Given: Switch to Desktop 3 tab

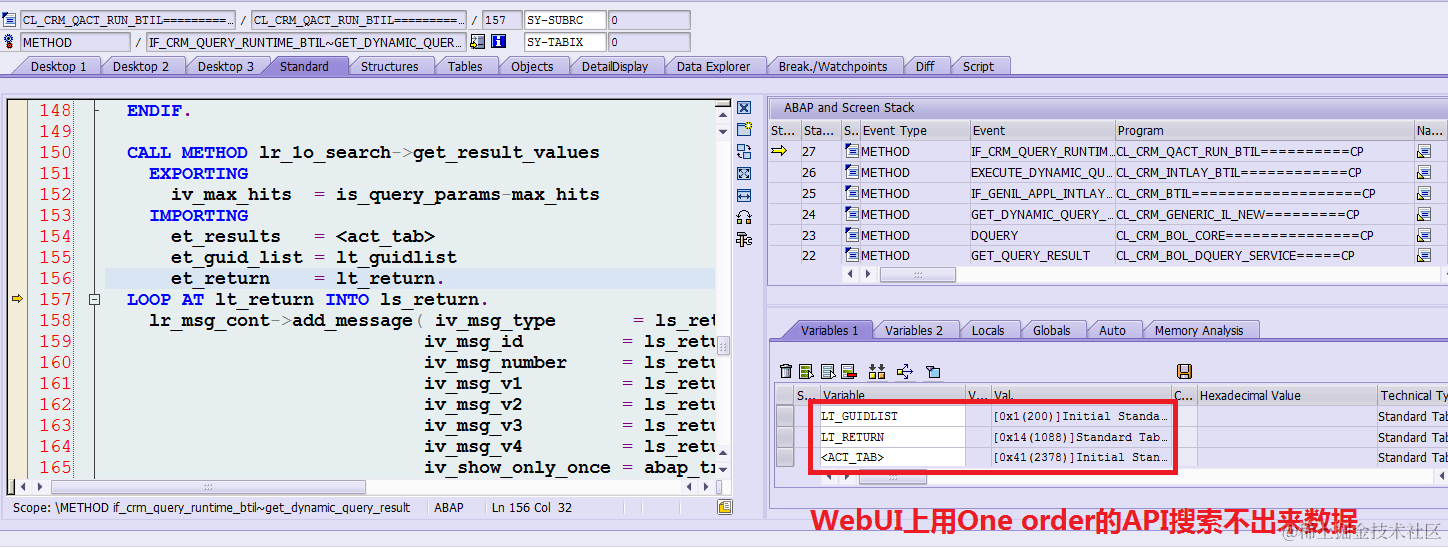Looking at the screenshot, I should (225, 66).
